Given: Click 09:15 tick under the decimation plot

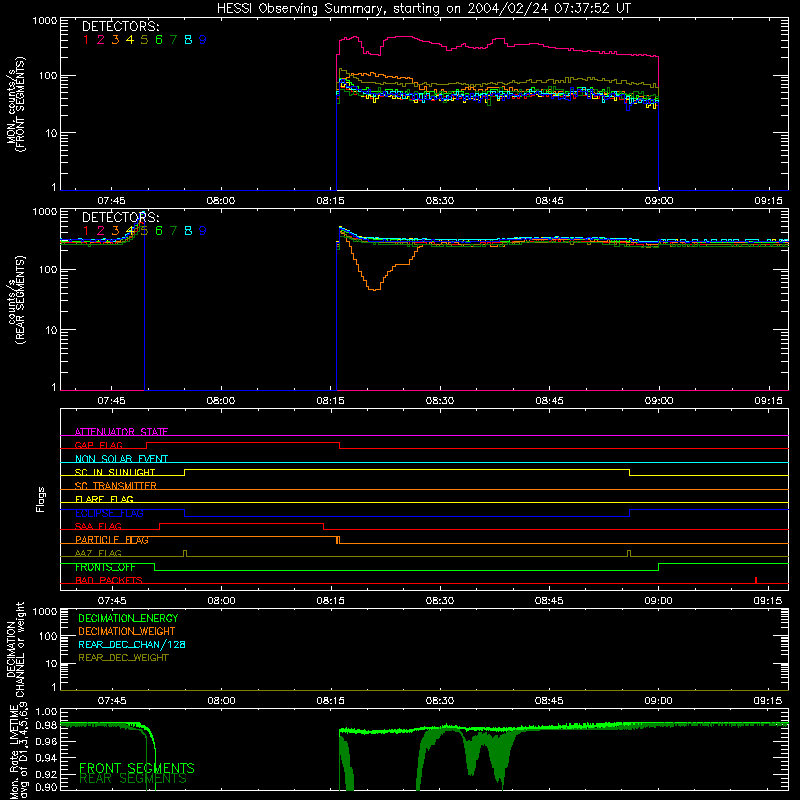Looking at the screenshot, I should (x=768, y=701).
